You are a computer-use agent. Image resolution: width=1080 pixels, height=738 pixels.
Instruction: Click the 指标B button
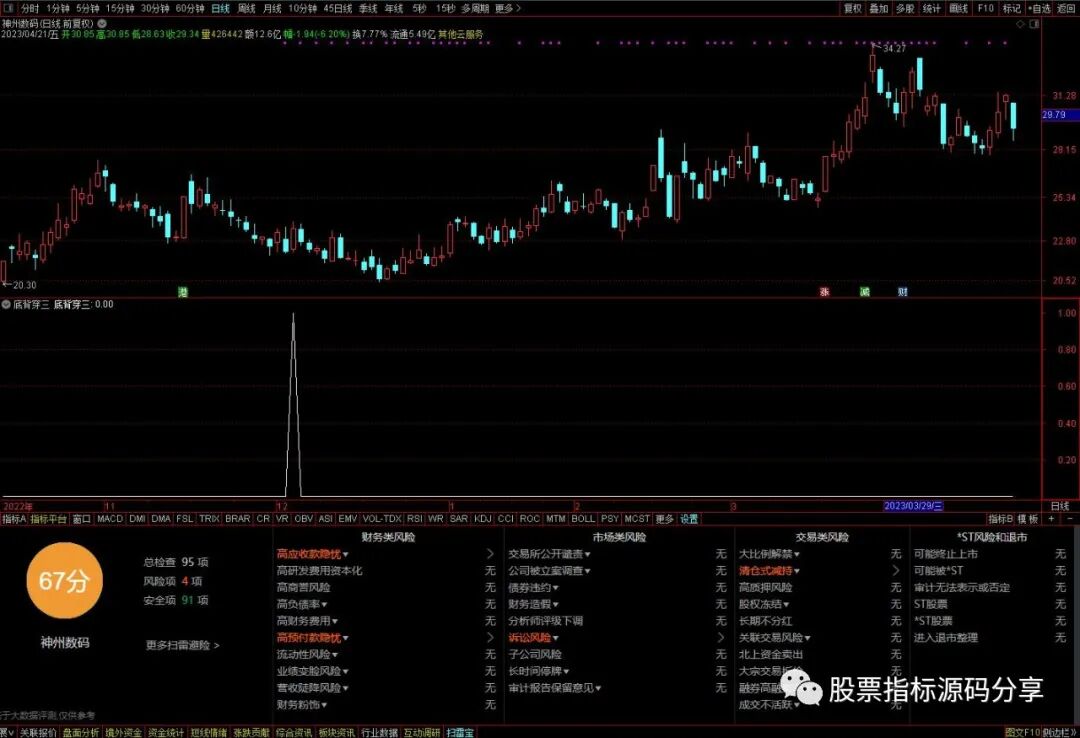click(x=1001, y=518)
